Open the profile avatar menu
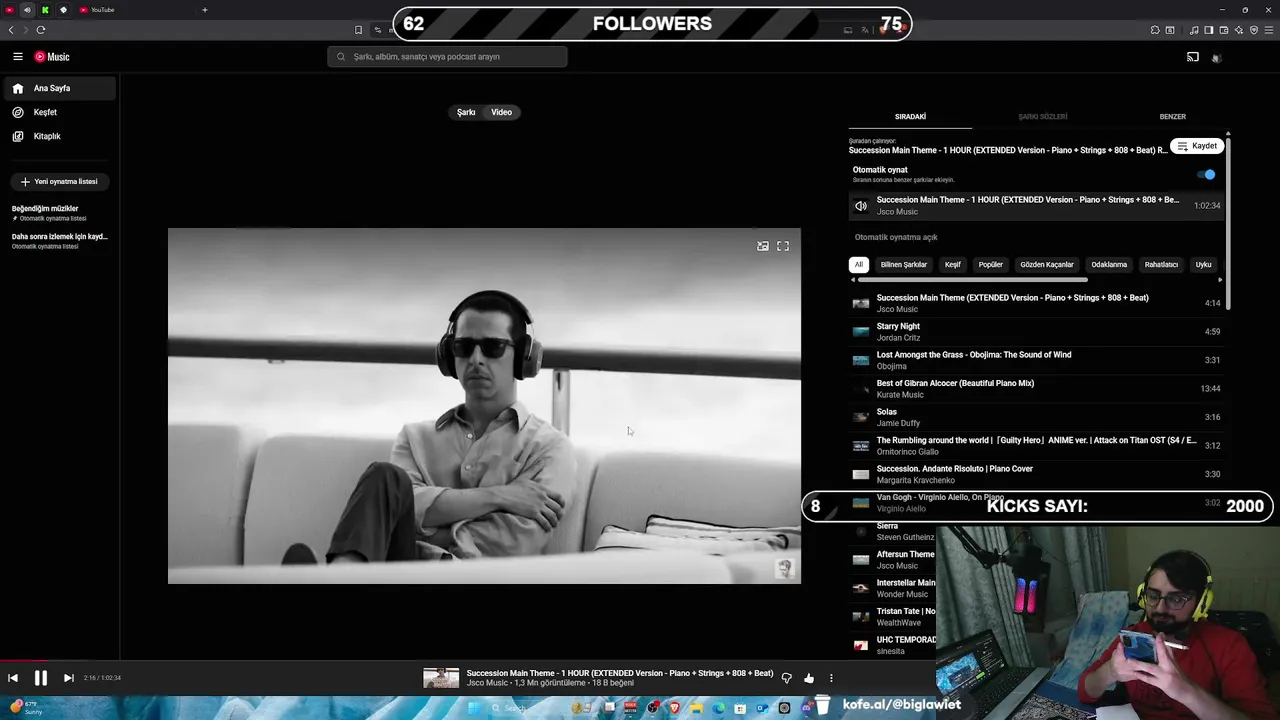Screen dimensions: 1280x720 [1216, 58]
